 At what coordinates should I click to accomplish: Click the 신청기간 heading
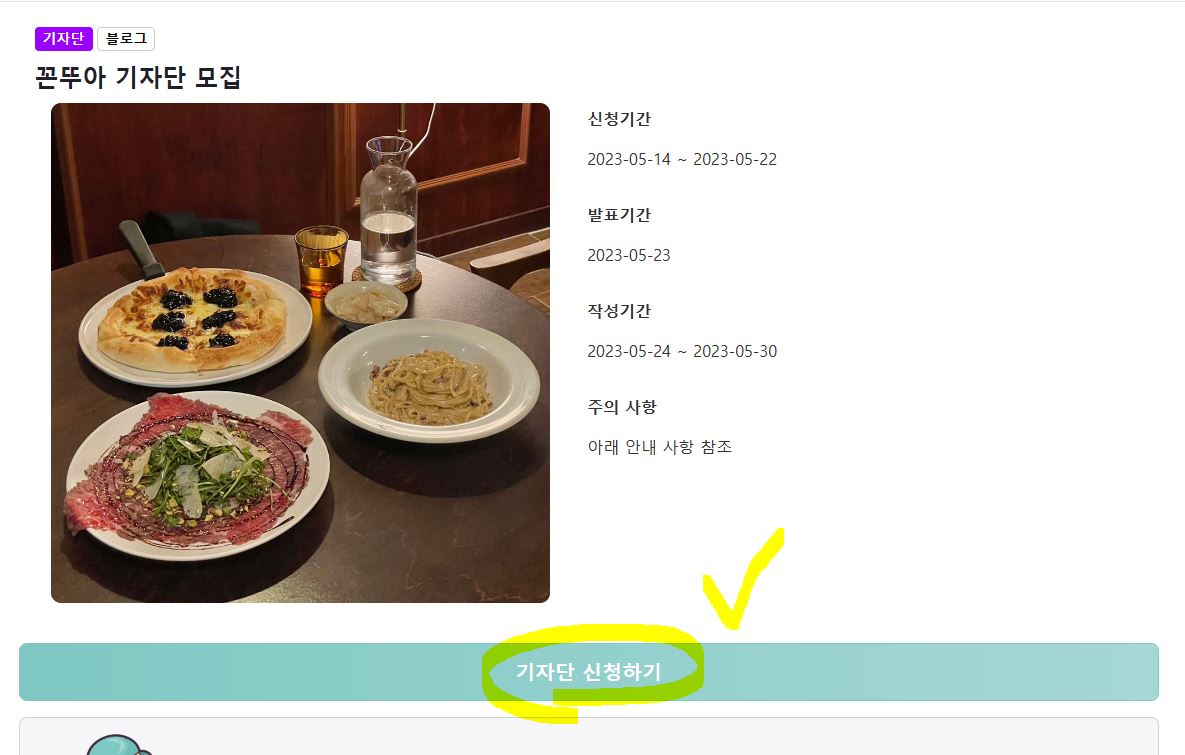(x=619, y=119)
